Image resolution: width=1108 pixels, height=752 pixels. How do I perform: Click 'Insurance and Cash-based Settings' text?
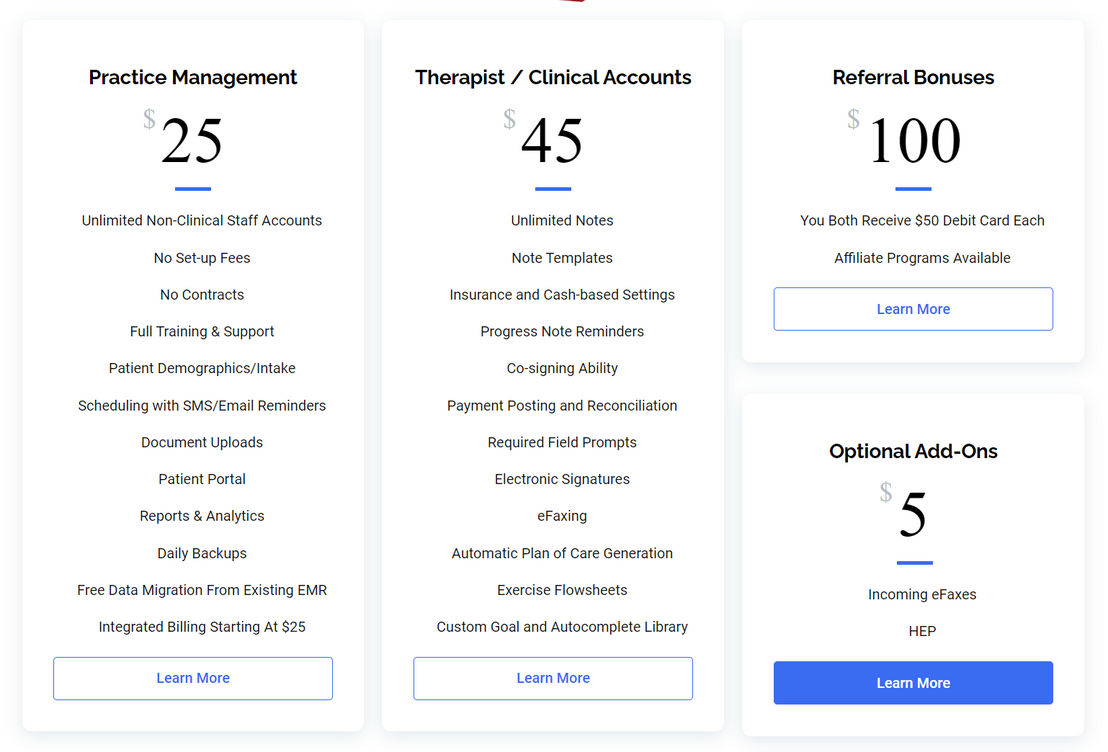coord(562,295)
